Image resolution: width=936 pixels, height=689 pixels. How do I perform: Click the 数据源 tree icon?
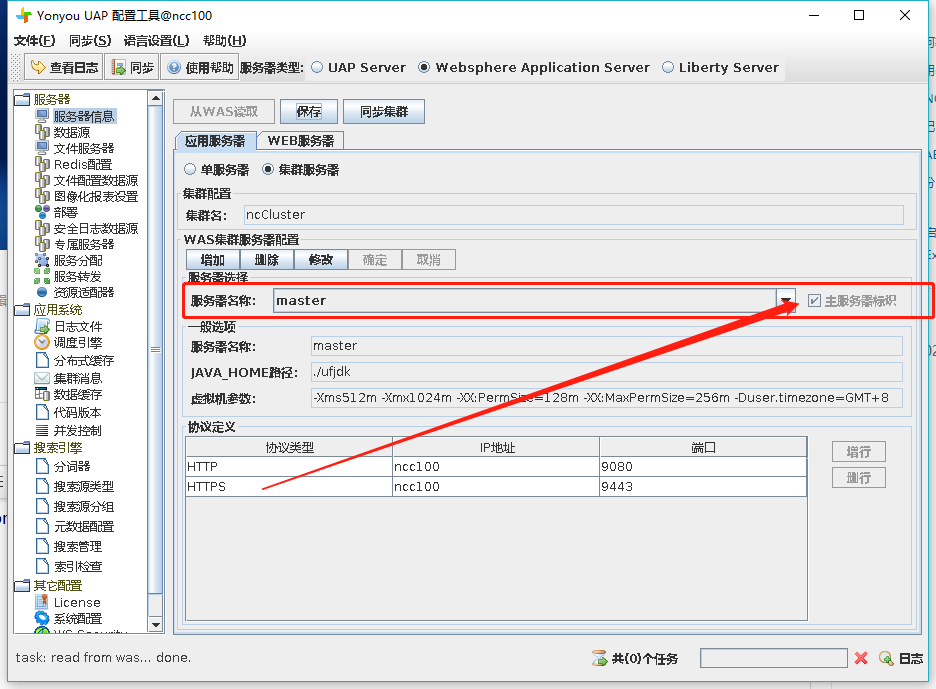tap(42, 131)
